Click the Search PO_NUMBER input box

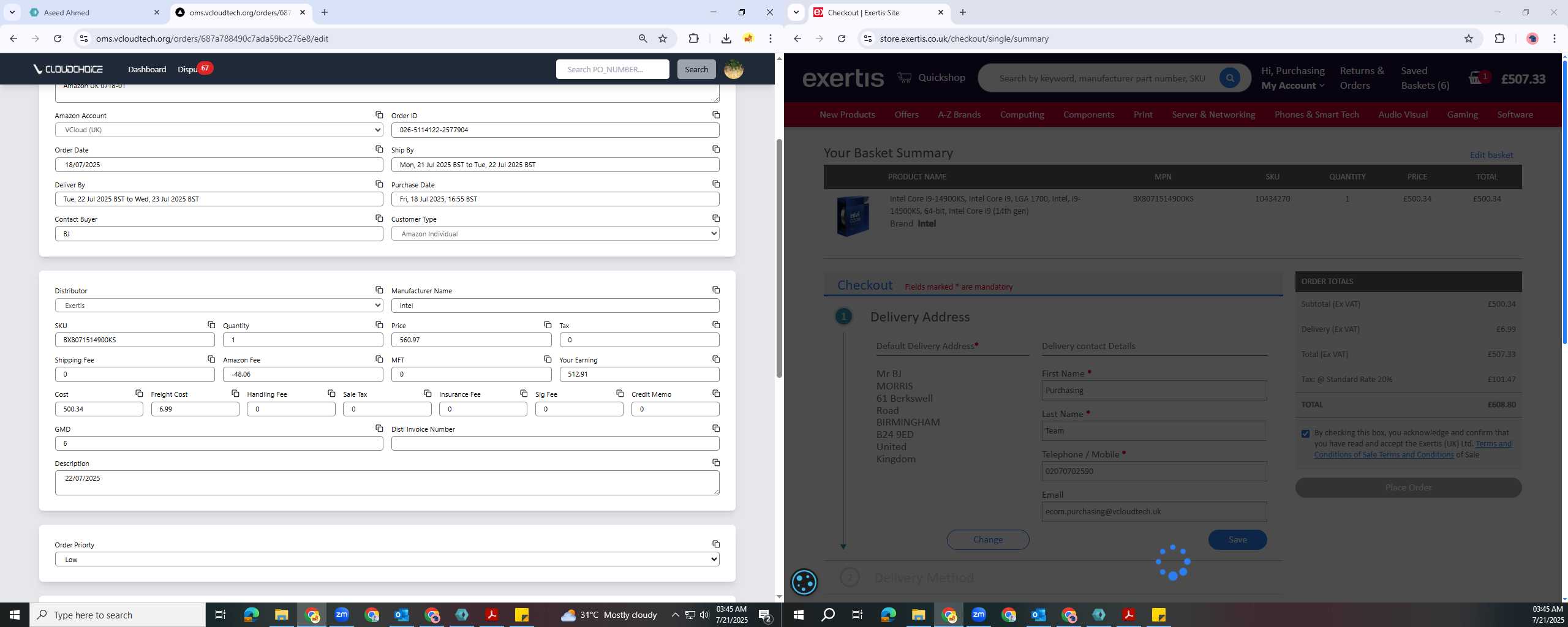(x=612, y=69)
